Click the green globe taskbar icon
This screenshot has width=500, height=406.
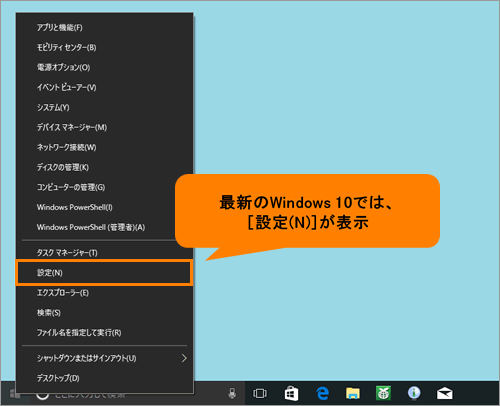pos(383,393)
